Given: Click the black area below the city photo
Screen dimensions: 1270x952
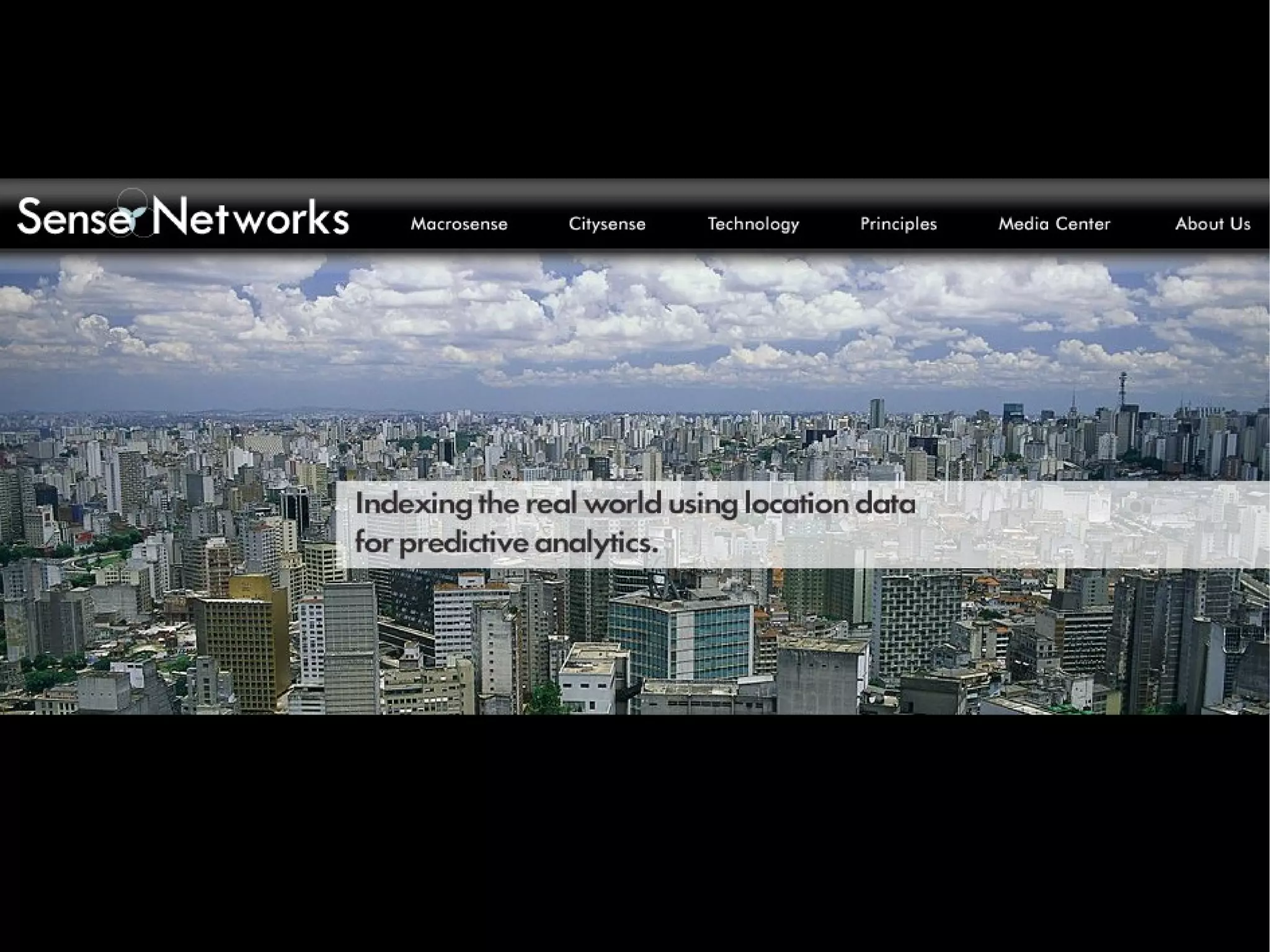Looking at the screenshot, I should click(x=635, y=831).
